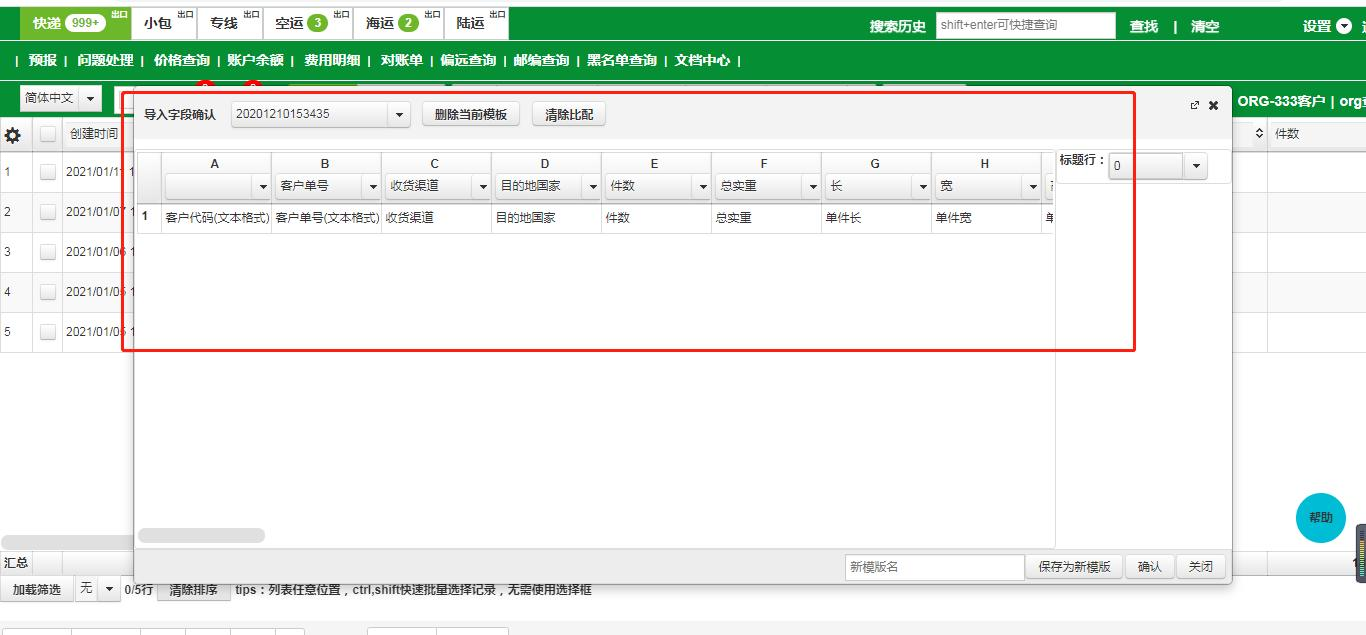The width and height of the screenshot is (1366, 635).
Task: Open the 简体中文 language dropdown
Action: pos(91,98)
